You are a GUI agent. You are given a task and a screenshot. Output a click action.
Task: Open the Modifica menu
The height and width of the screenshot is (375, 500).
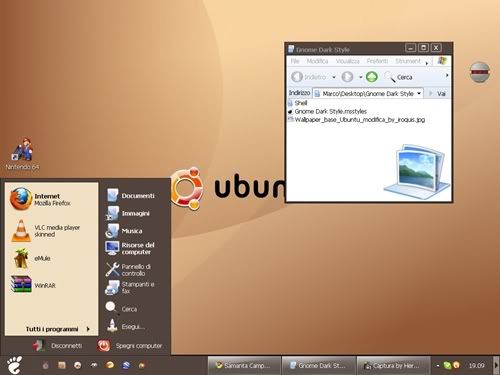[317, 61]
